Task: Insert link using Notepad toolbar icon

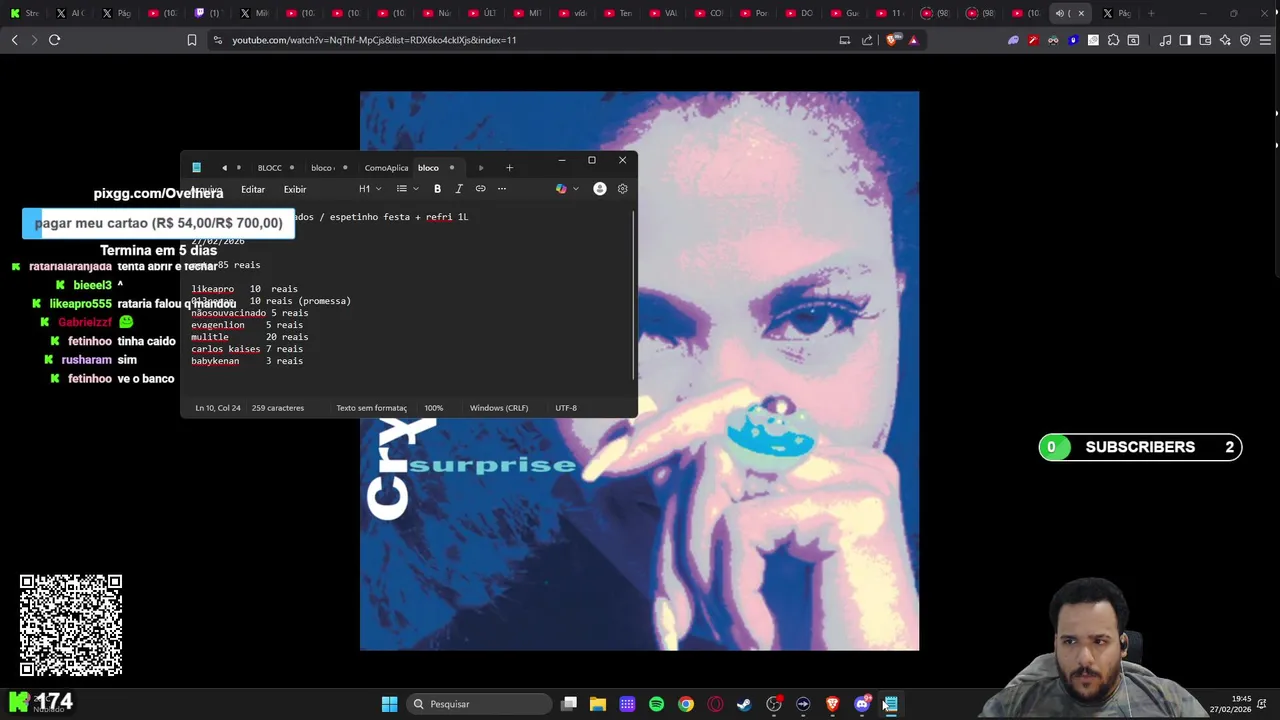Action: (x=480, y=189)
